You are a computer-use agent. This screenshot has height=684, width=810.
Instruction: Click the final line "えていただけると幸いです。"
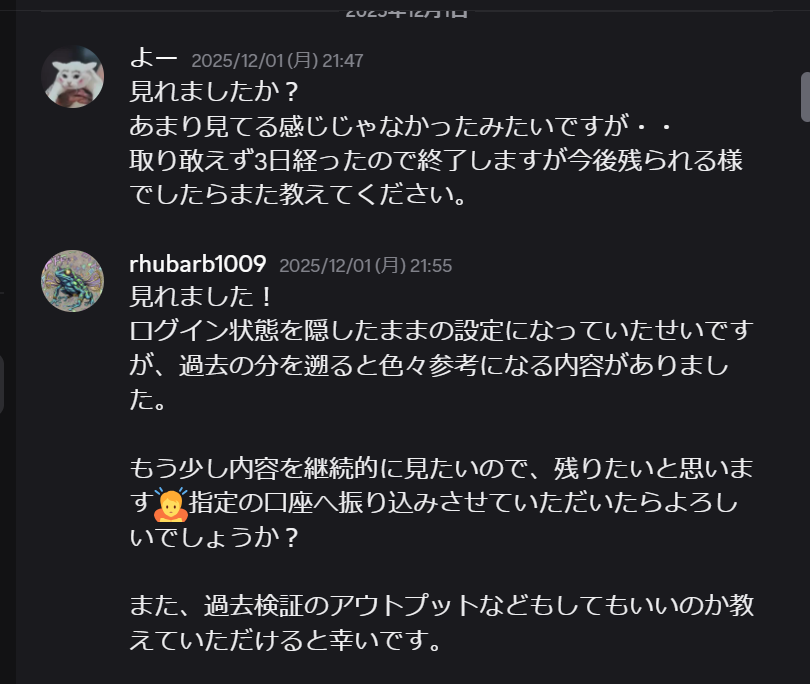(286, 640)
